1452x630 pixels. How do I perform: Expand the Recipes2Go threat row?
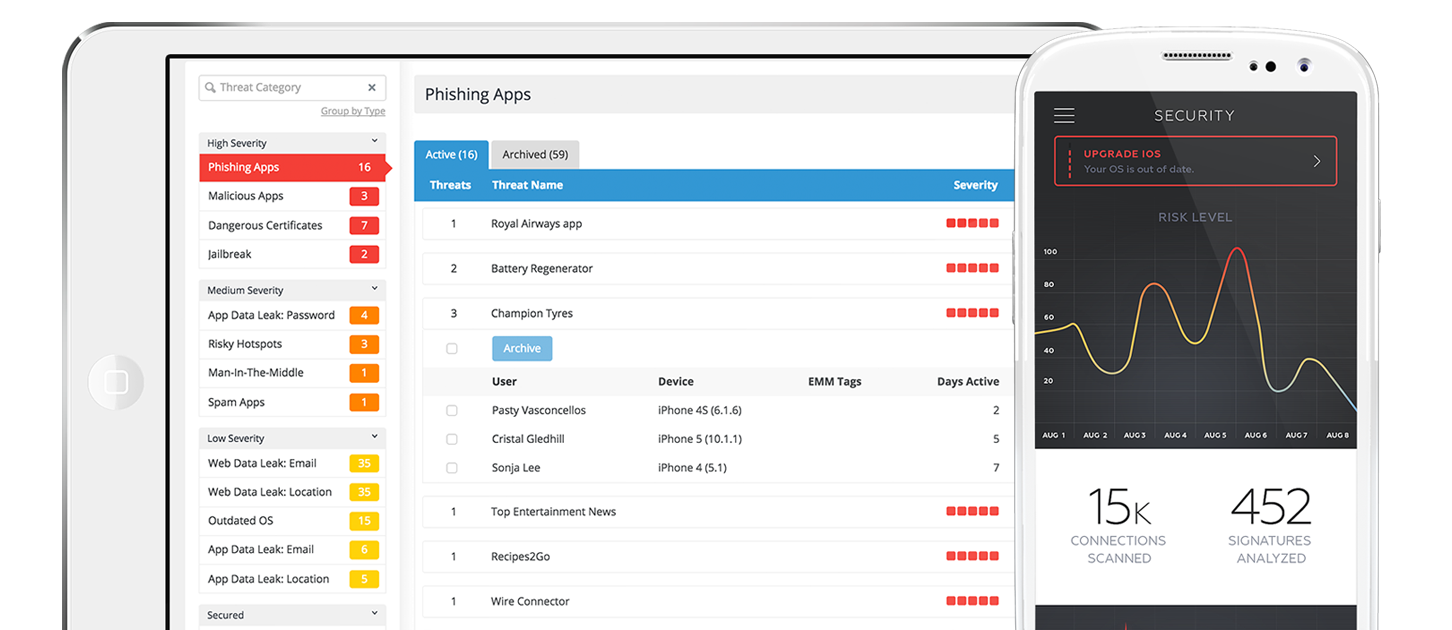pos(718,557)
